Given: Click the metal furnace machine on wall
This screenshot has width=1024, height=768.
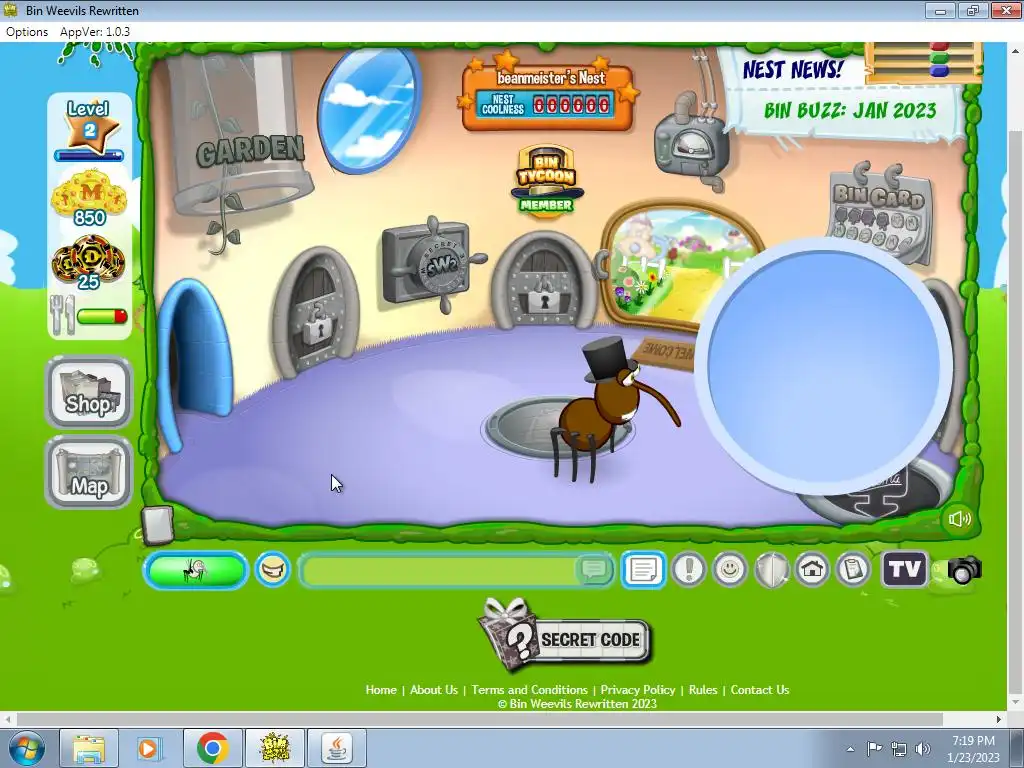Looking at the screenshot, I should coord(691,142).
